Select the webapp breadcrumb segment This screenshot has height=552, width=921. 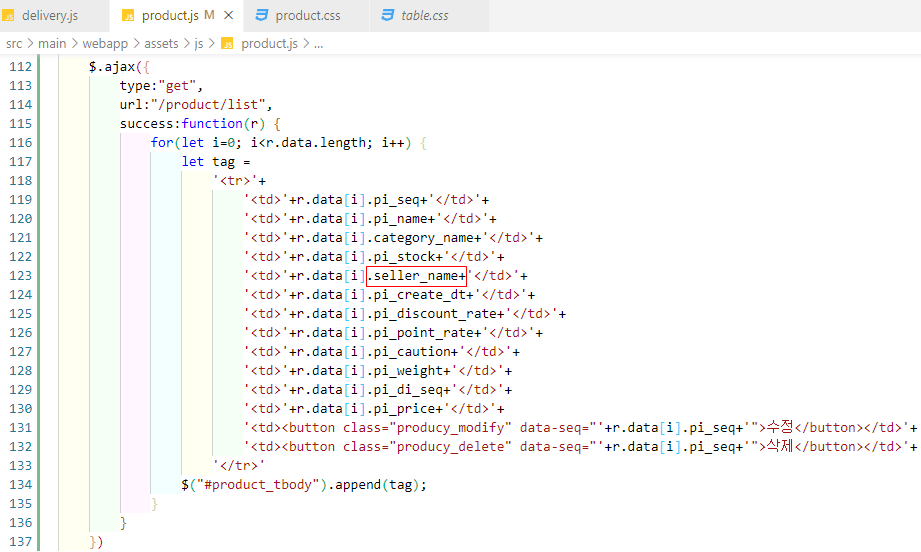105,43
